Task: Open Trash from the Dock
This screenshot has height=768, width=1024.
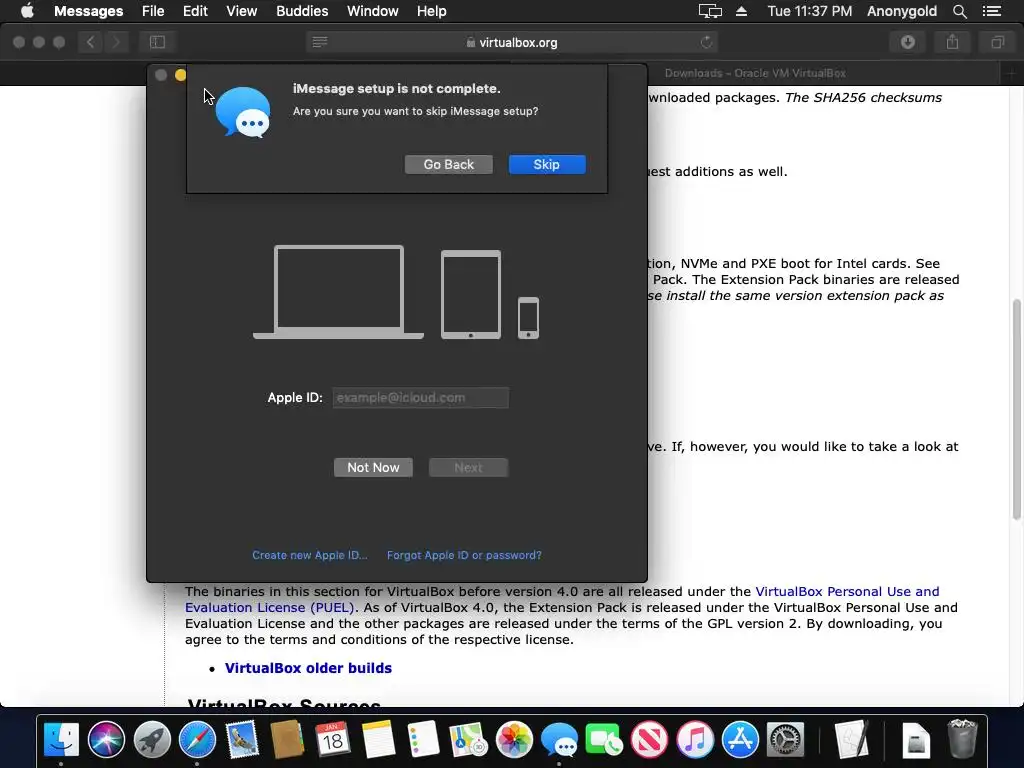Action: 962,739
